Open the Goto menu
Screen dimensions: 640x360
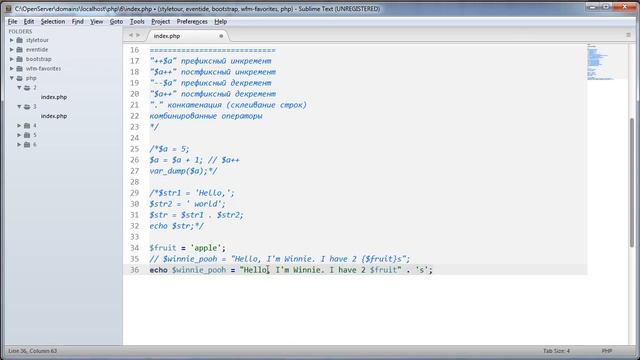tap(116, 22)
